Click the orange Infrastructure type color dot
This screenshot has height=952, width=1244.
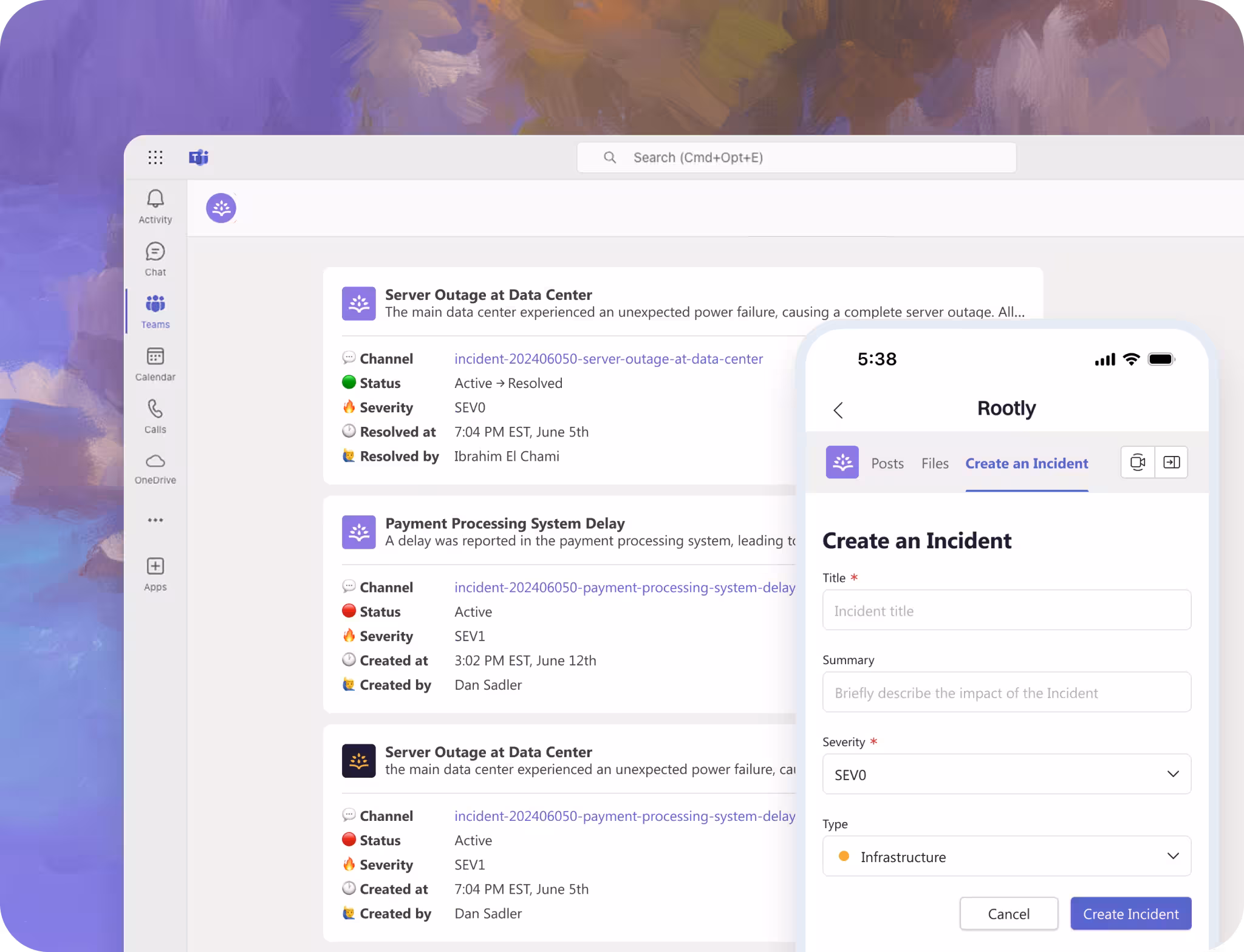844,856
